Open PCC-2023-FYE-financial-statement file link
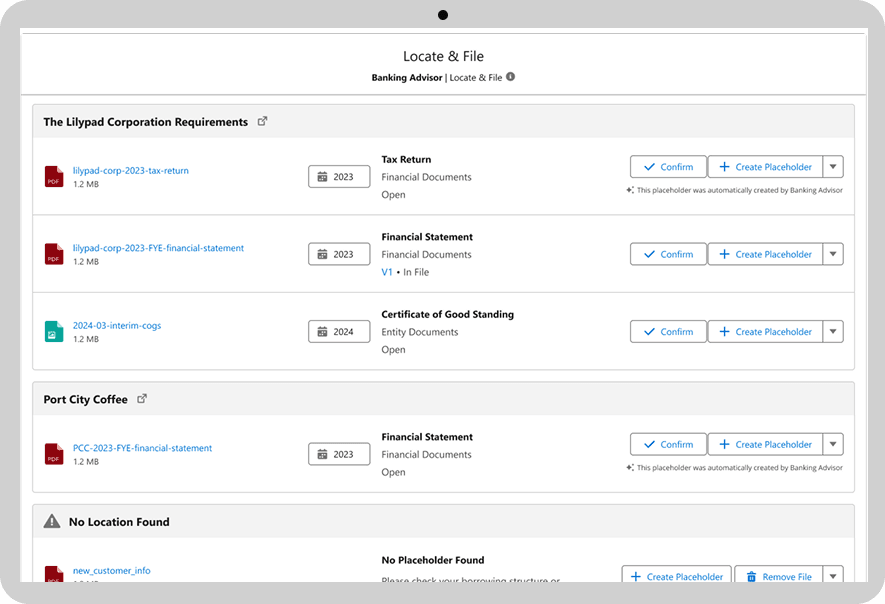Image resolution: width=885 pixels, height=604 pixels. tap(142, 448)
